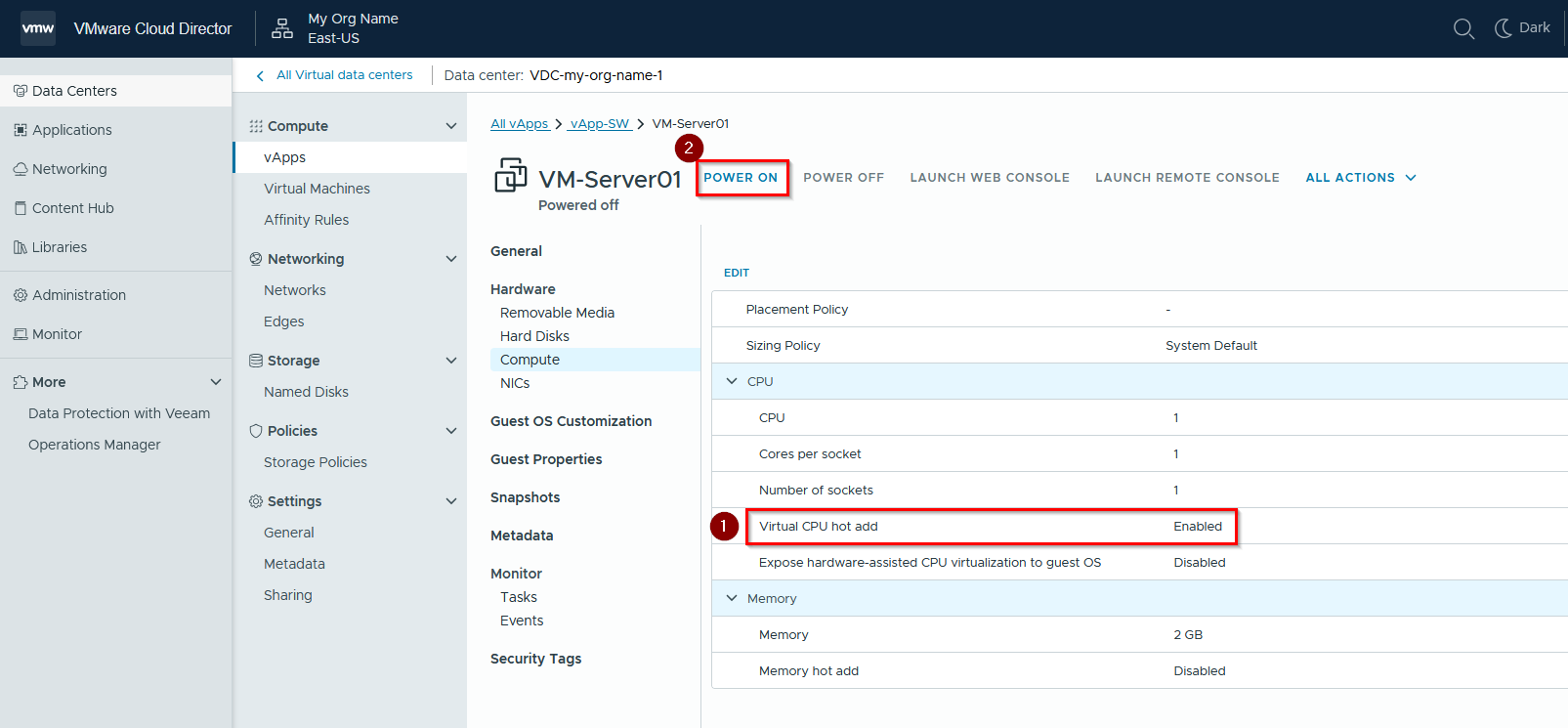Open Operations Manager
This screenshot has width=1568, height=728.
click(95, 445)
